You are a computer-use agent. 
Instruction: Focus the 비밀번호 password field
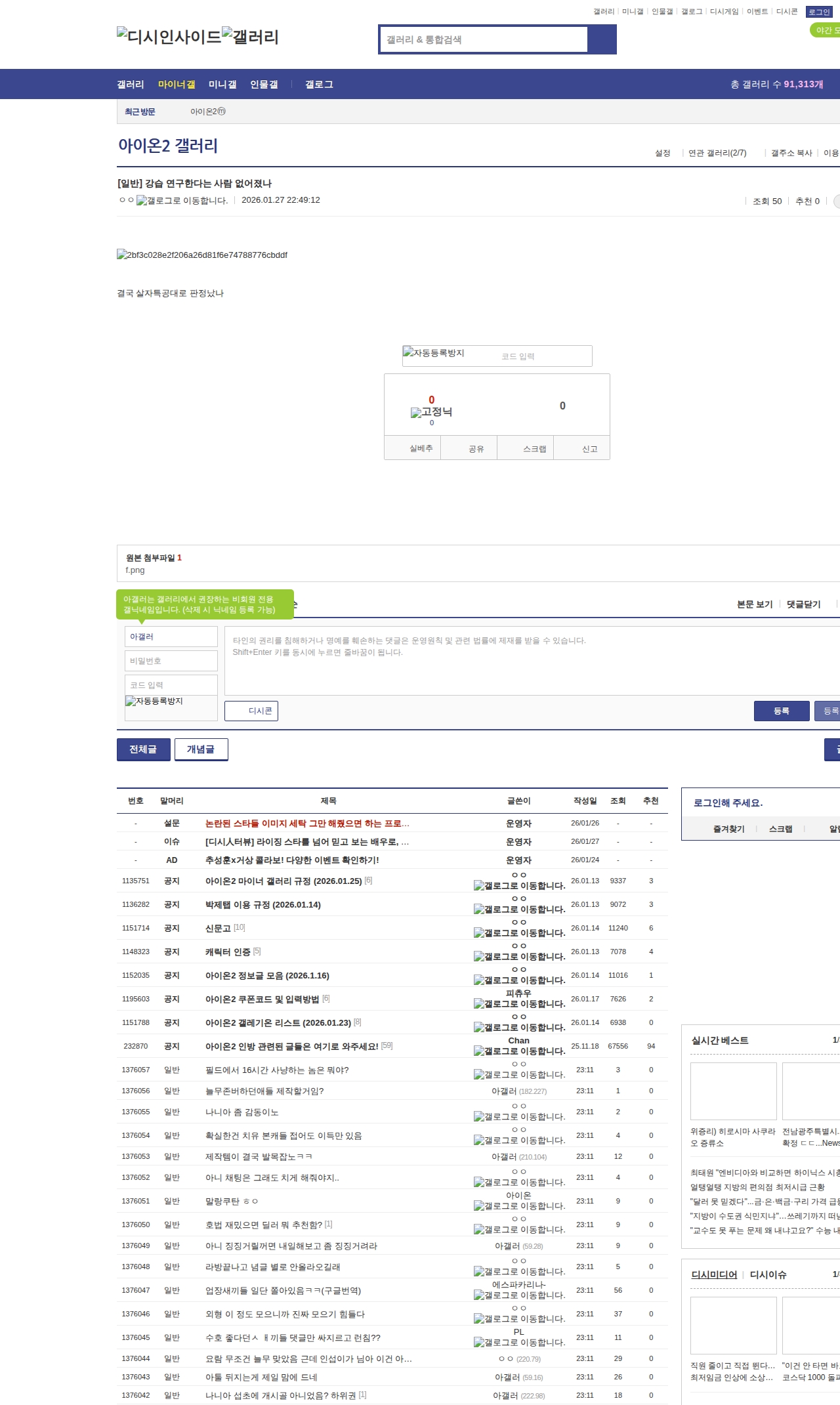pos(171,661)
